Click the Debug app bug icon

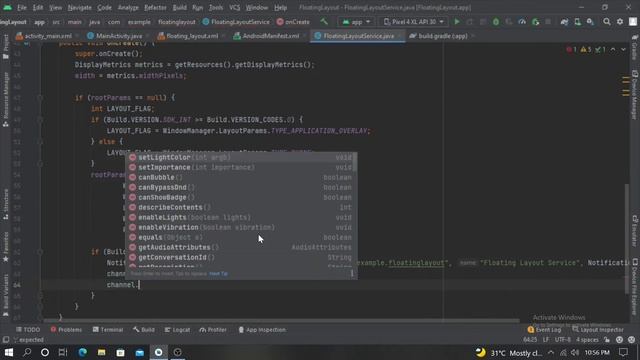pyautogui.click(x=496, y=22)
